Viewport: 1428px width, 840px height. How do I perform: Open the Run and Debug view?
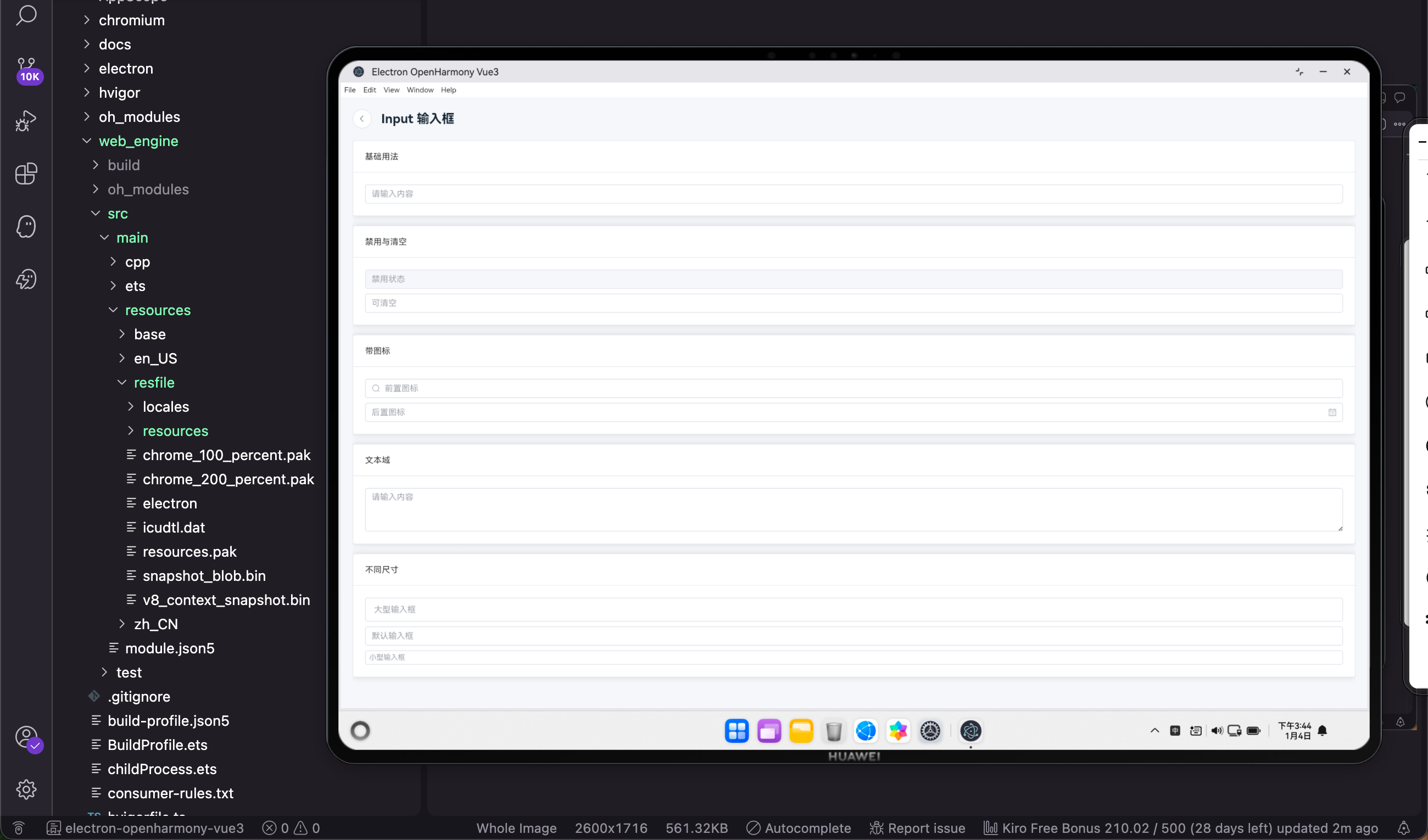pyautogui.click(x=26, y=121)
